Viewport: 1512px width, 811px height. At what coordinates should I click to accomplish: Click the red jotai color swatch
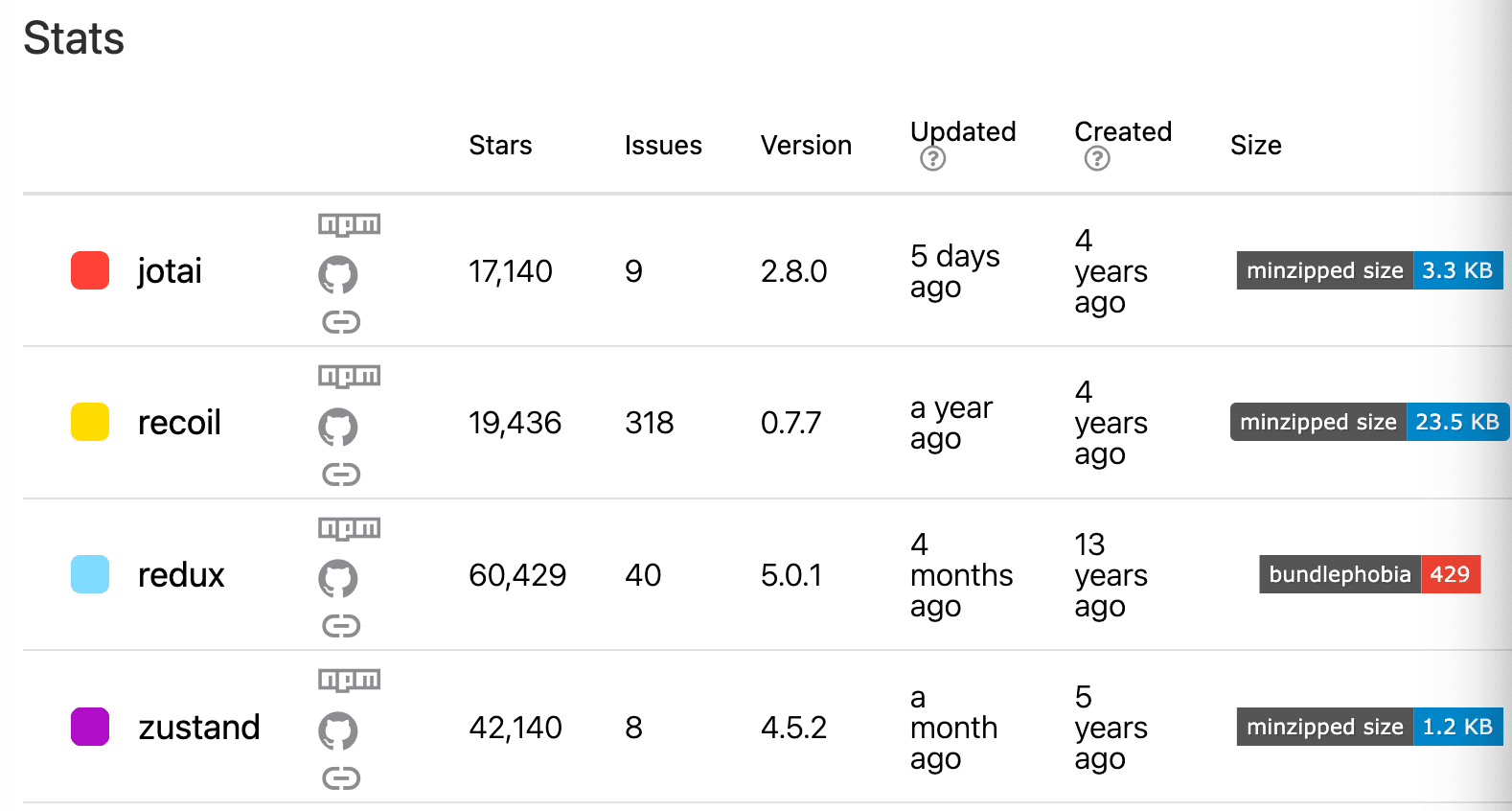[x=90, y=270]
